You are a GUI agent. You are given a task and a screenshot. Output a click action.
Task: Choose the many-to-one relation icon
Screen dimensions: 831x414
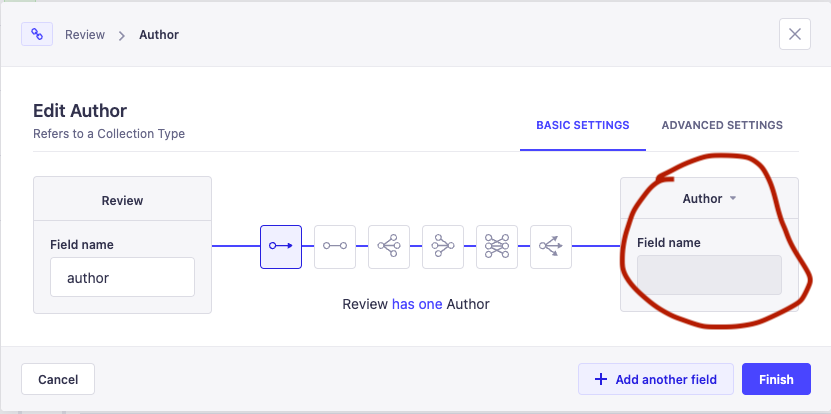click(443, 247)
